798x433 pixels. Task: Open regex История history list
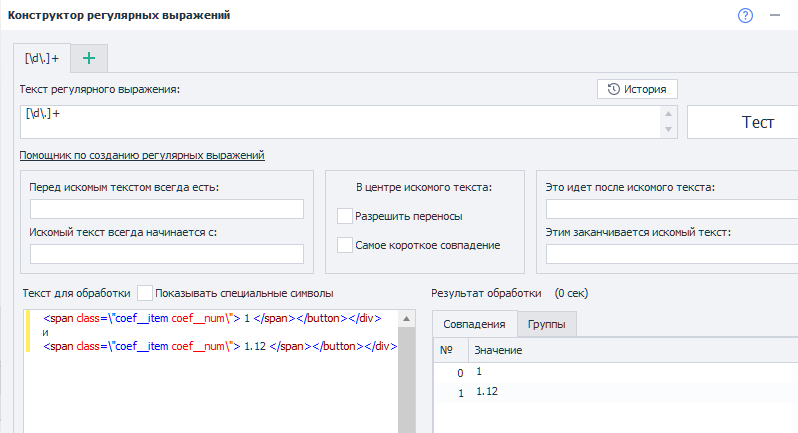pyautogui.click(x=637, y=90)
